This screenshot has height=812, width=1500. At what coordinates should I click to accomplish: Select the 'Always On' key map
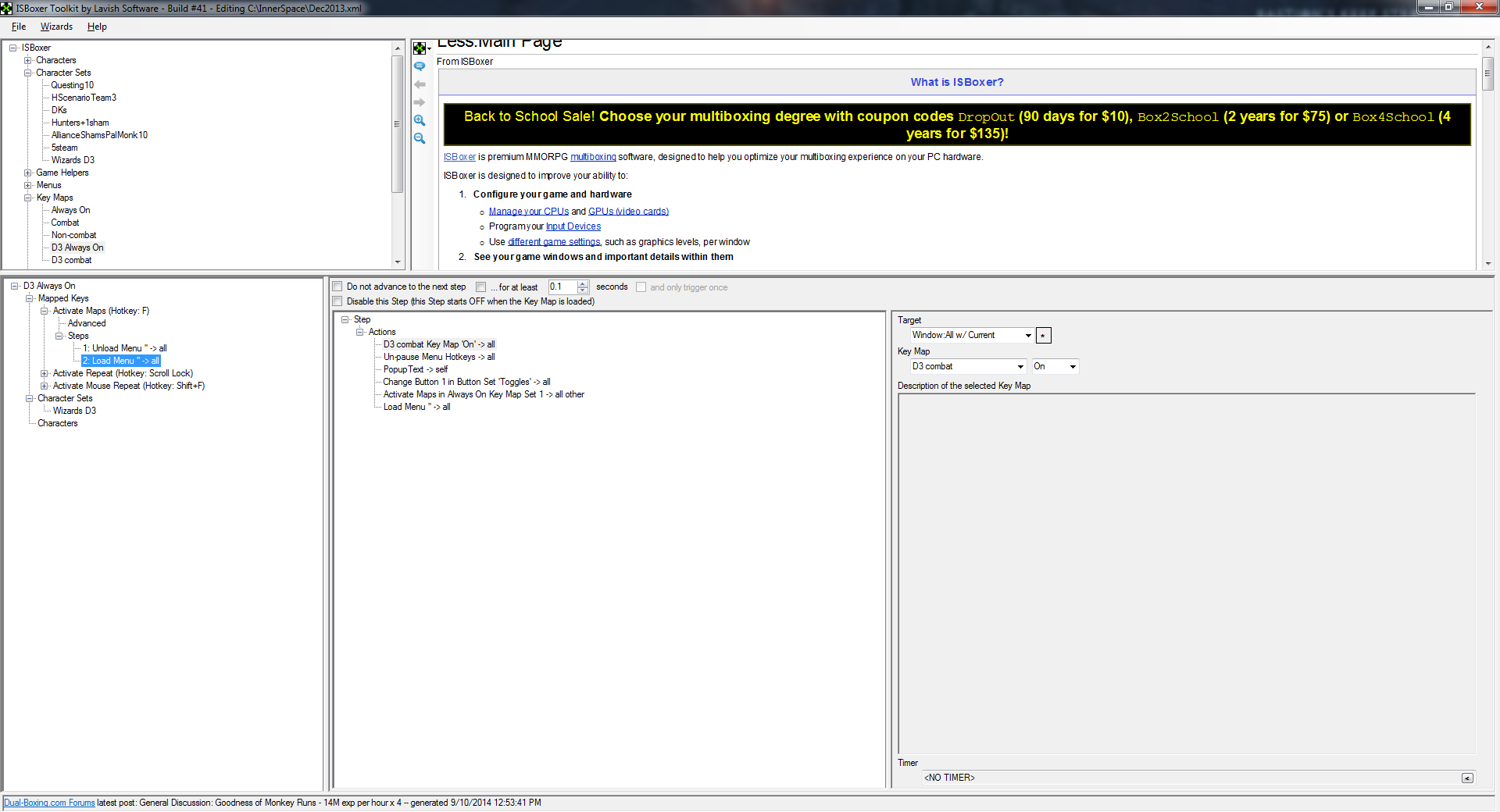pyautogui.click(x=71, y=210)
